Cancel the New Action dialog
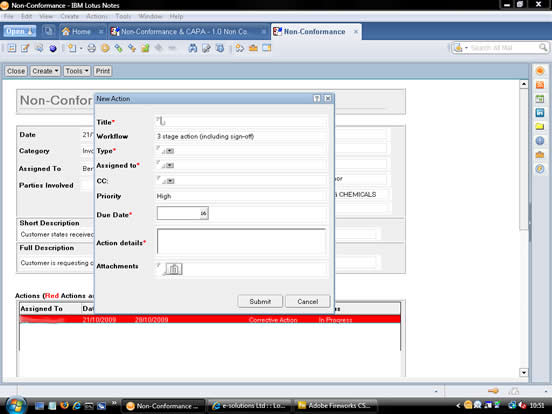 [308, 301]
